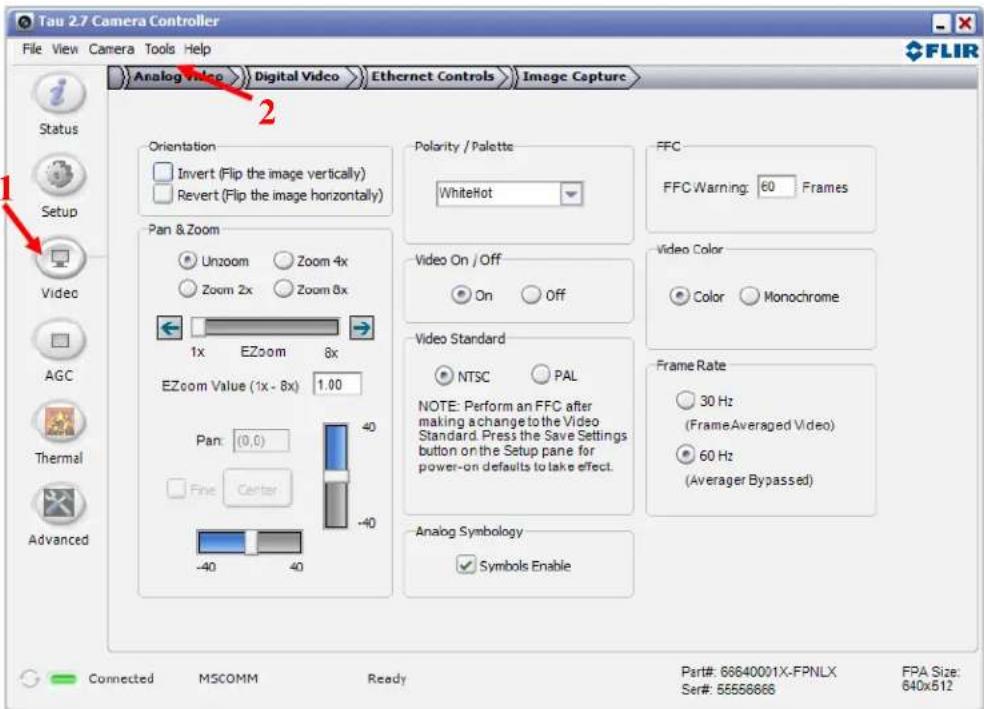Open the Tools menu
Image resolution: width=984 pixels, height=709 pixels.
coord(160,49)
